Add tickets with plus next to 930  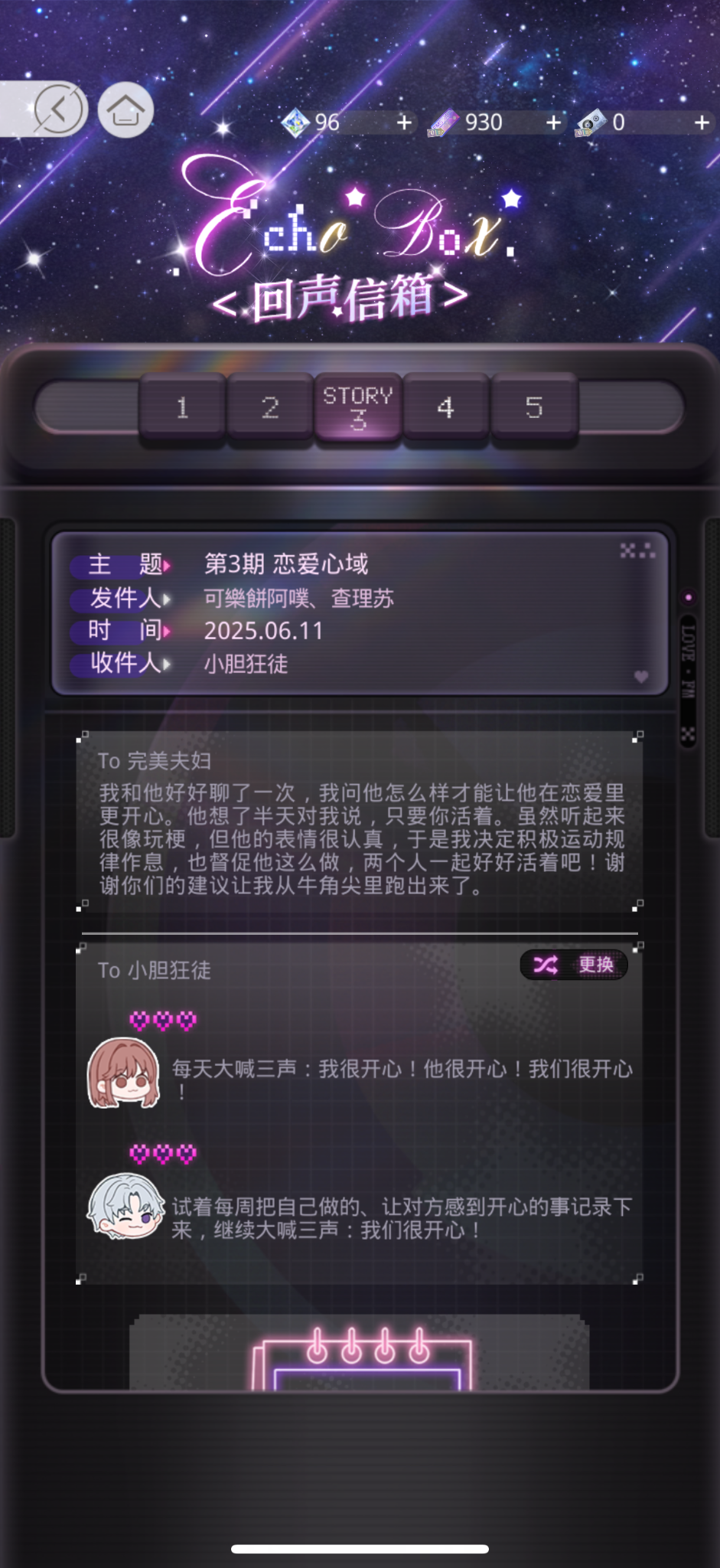(x=553, y=122)
